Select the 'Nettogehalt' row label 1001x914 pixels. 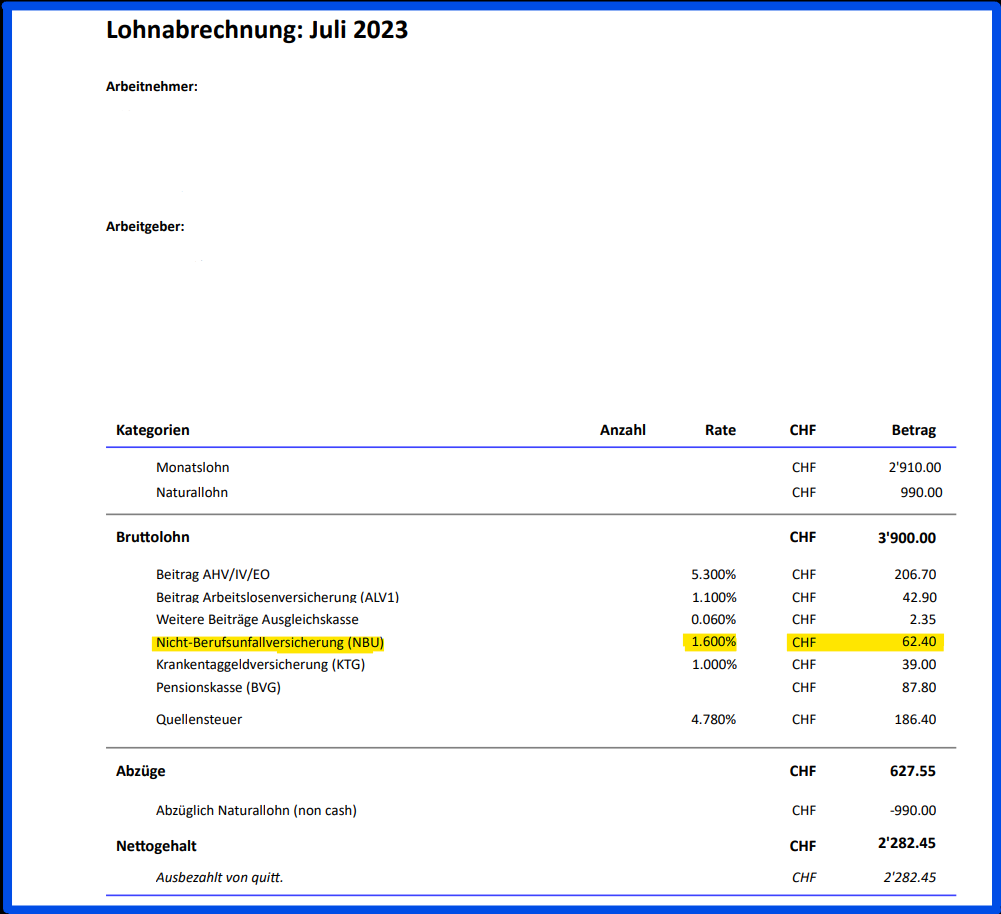click(x=156, y=846)
